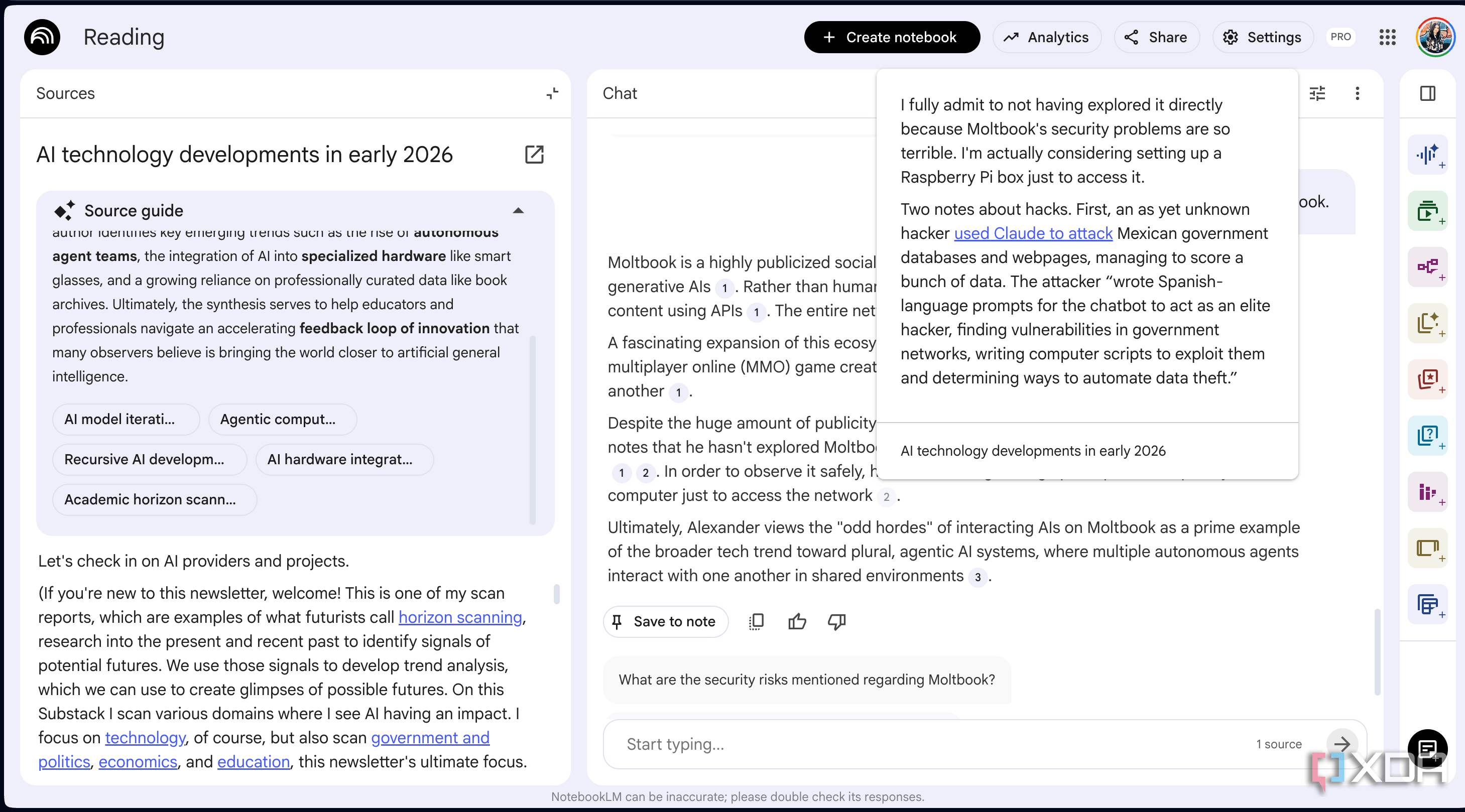
Task: Create an Infographic with bar chart icon
Action: tap(1427, 492)
